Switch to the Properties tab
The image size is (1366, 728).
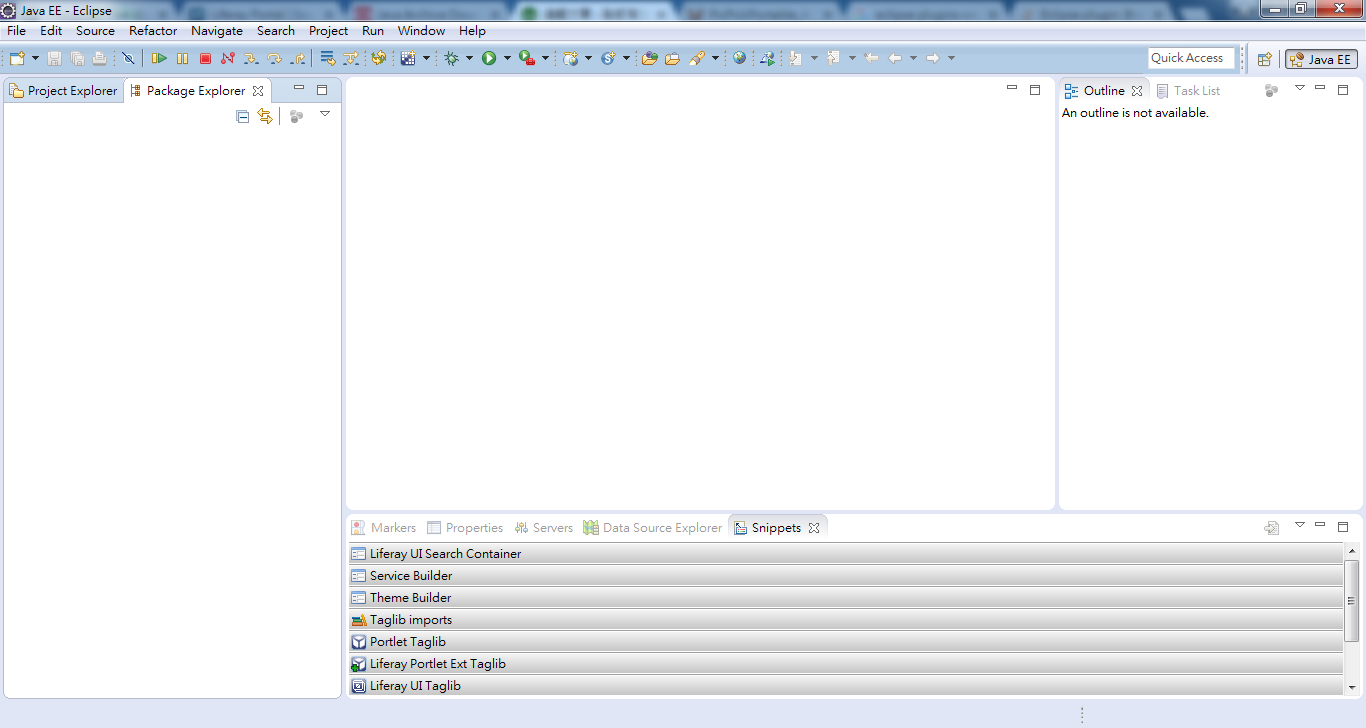(x=465, y=527)
